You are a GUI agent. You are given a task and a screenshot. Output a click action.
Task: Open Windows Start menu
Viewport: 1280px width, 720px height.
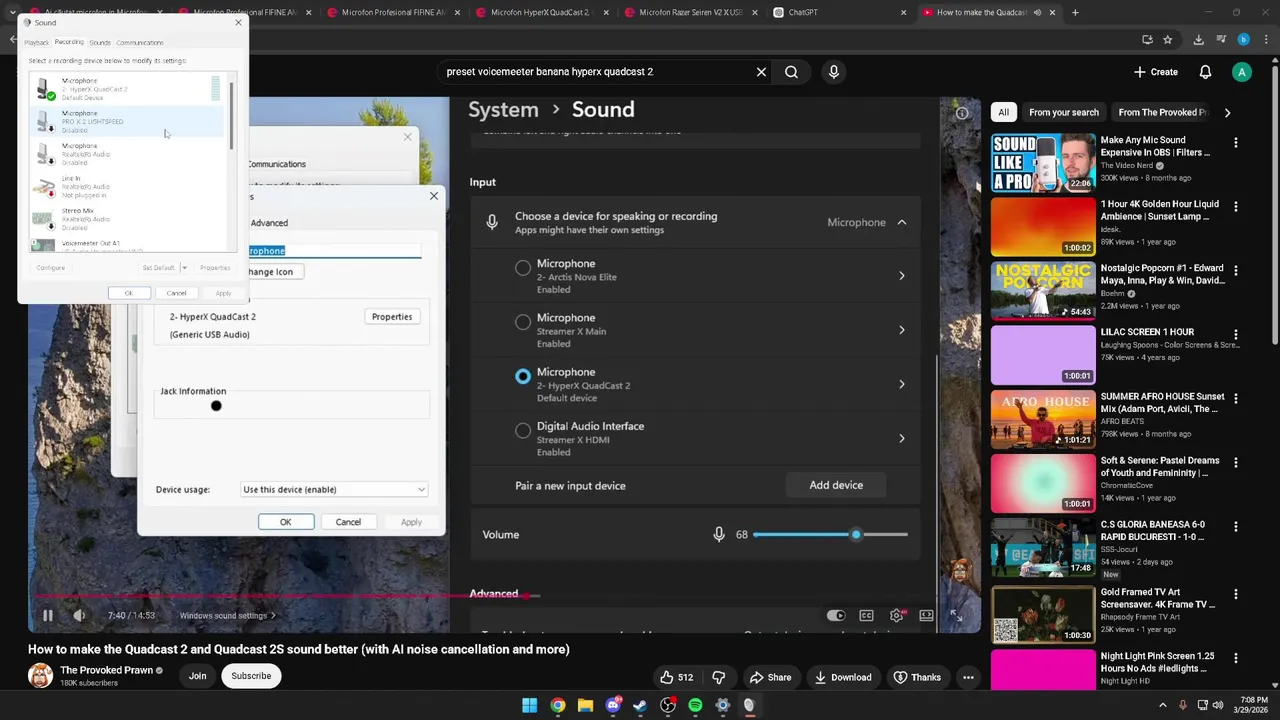point(529,705)
